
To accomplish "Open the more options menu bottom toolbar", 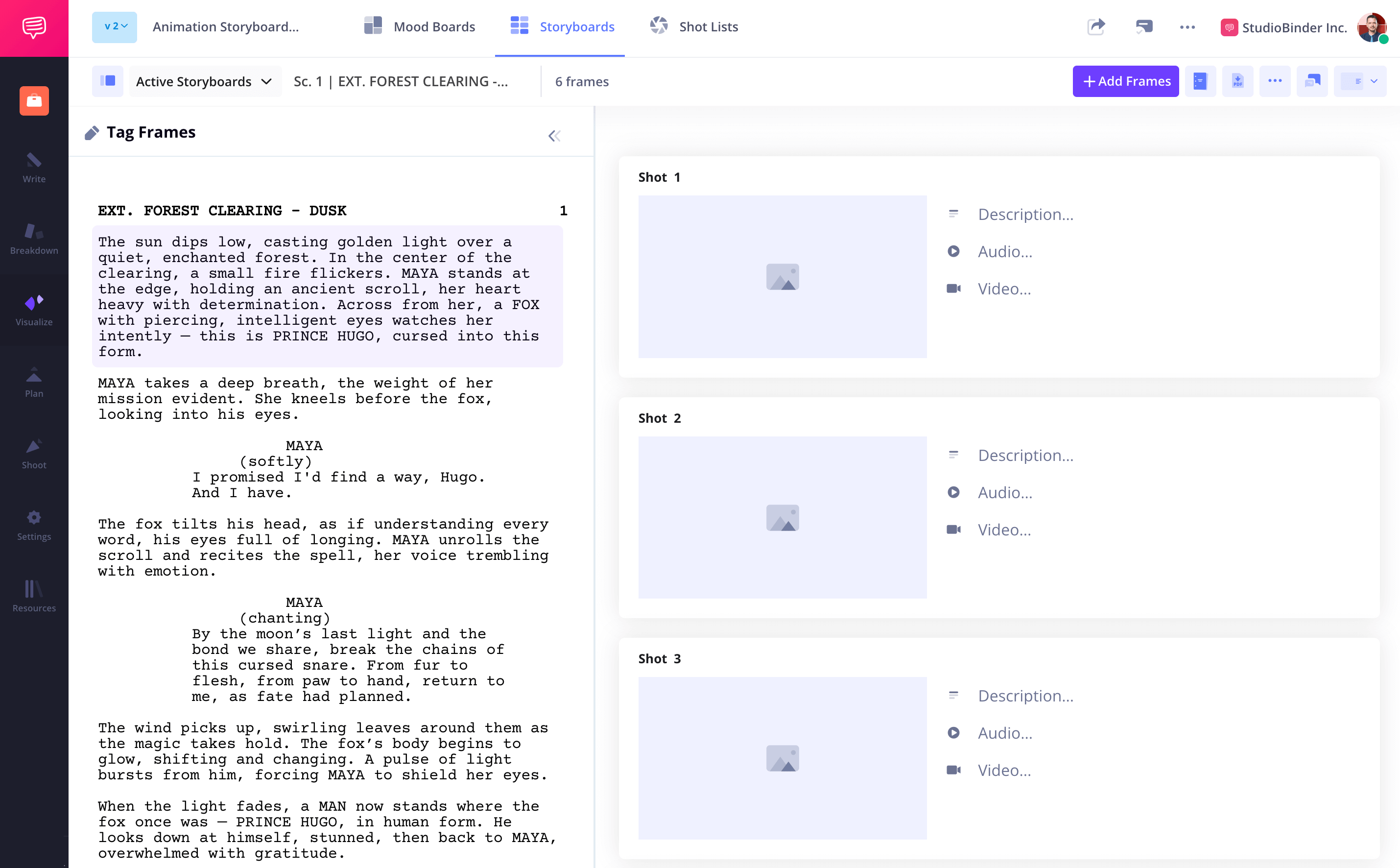I will point(1275,82).
